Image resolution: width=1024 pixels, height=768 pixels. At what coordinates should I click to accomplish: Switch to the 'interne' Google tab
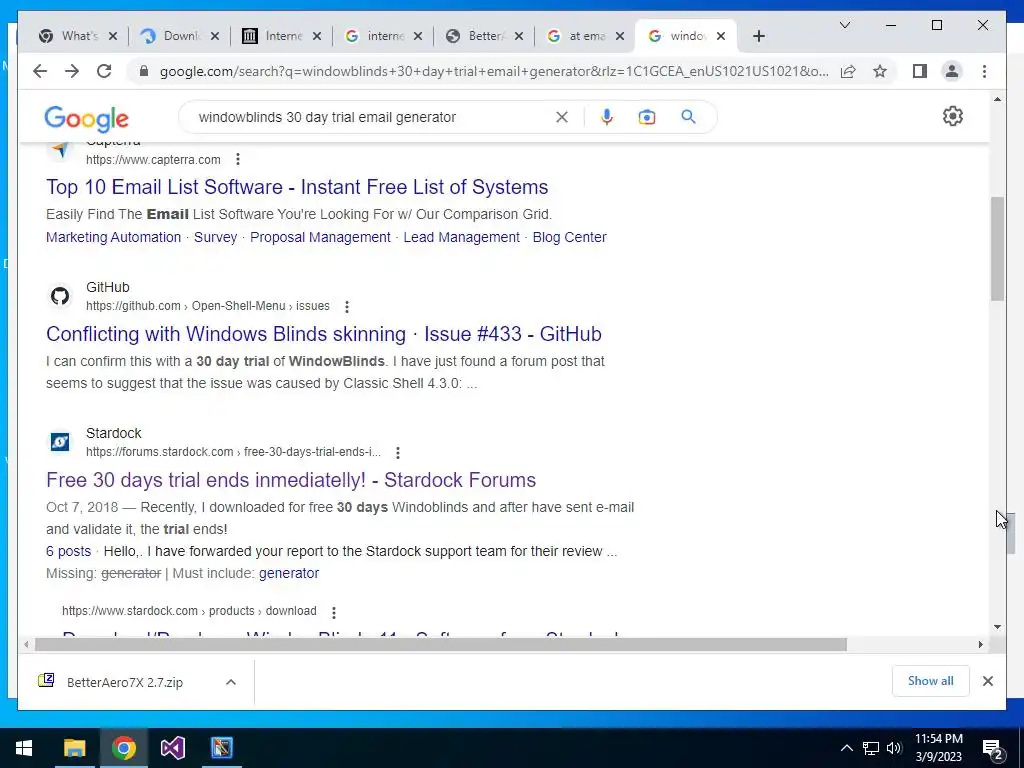[385, 36]
